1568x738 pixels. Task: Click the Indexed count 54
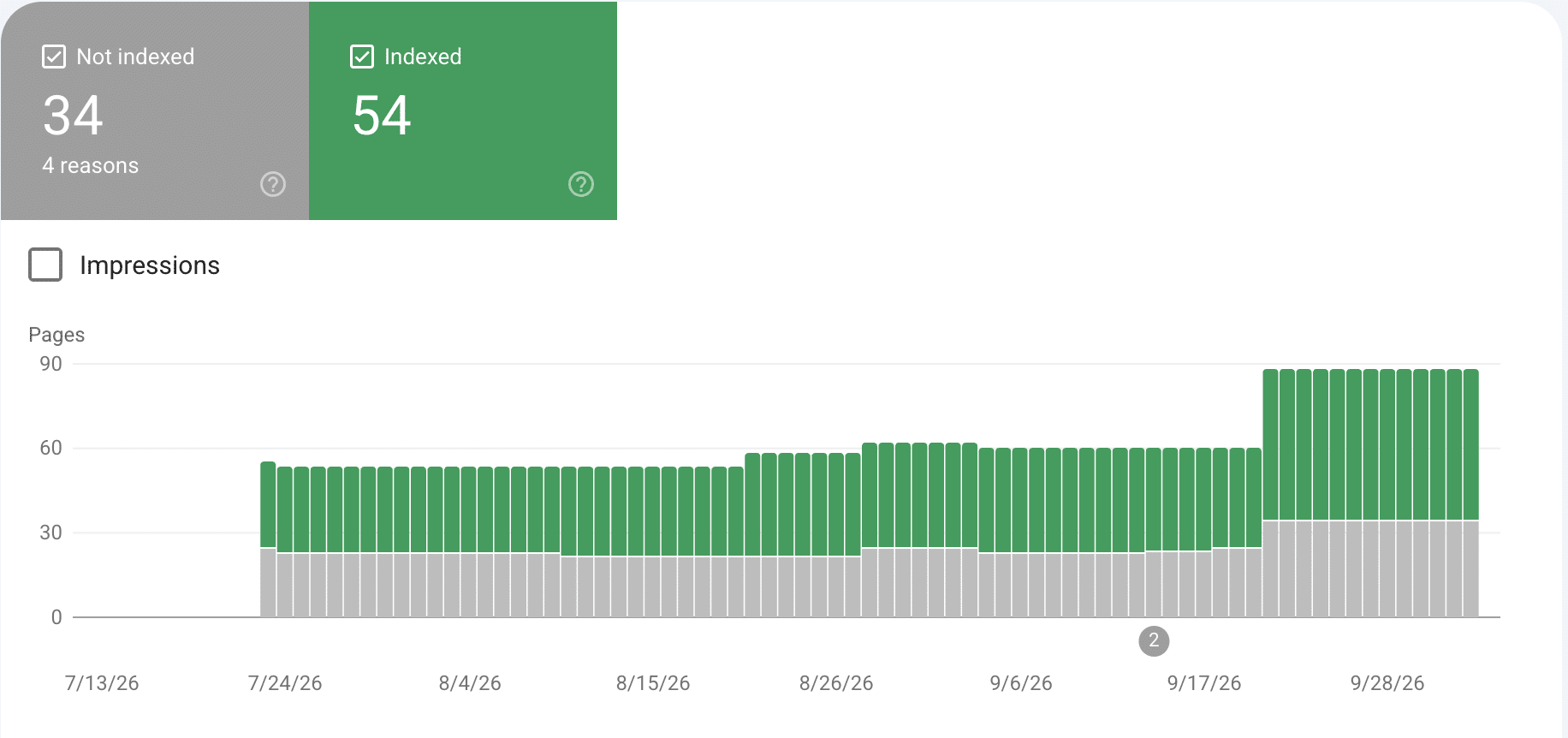coord(382,116)
